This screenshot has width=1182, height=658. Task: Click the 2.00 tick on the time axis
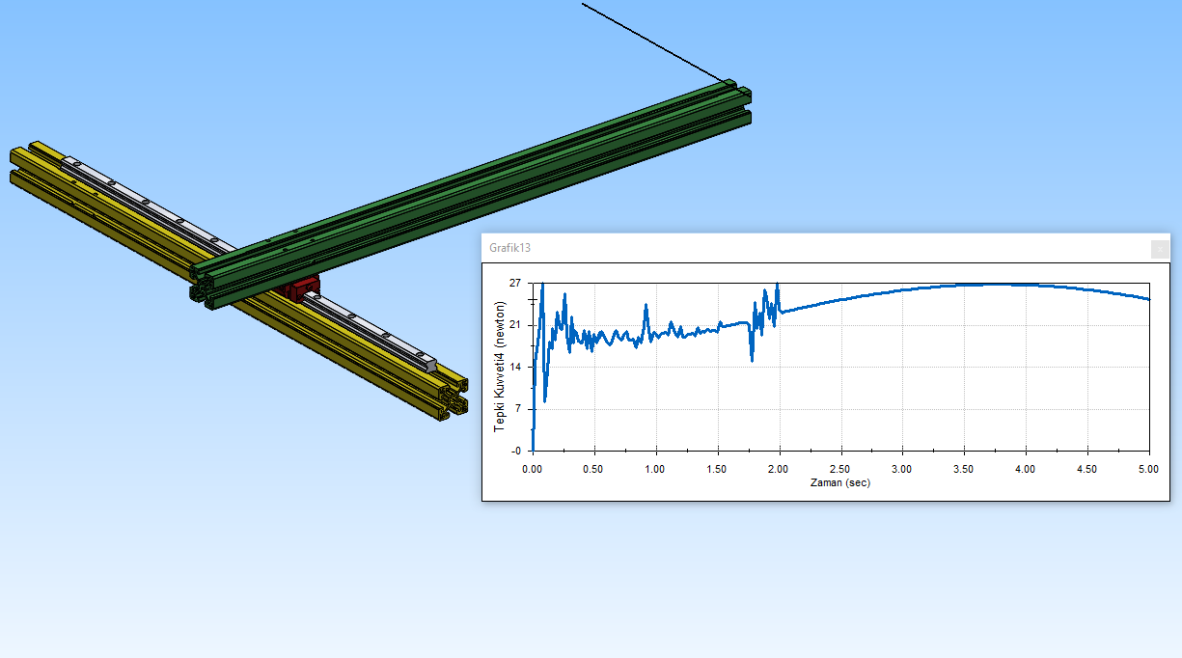779,469
